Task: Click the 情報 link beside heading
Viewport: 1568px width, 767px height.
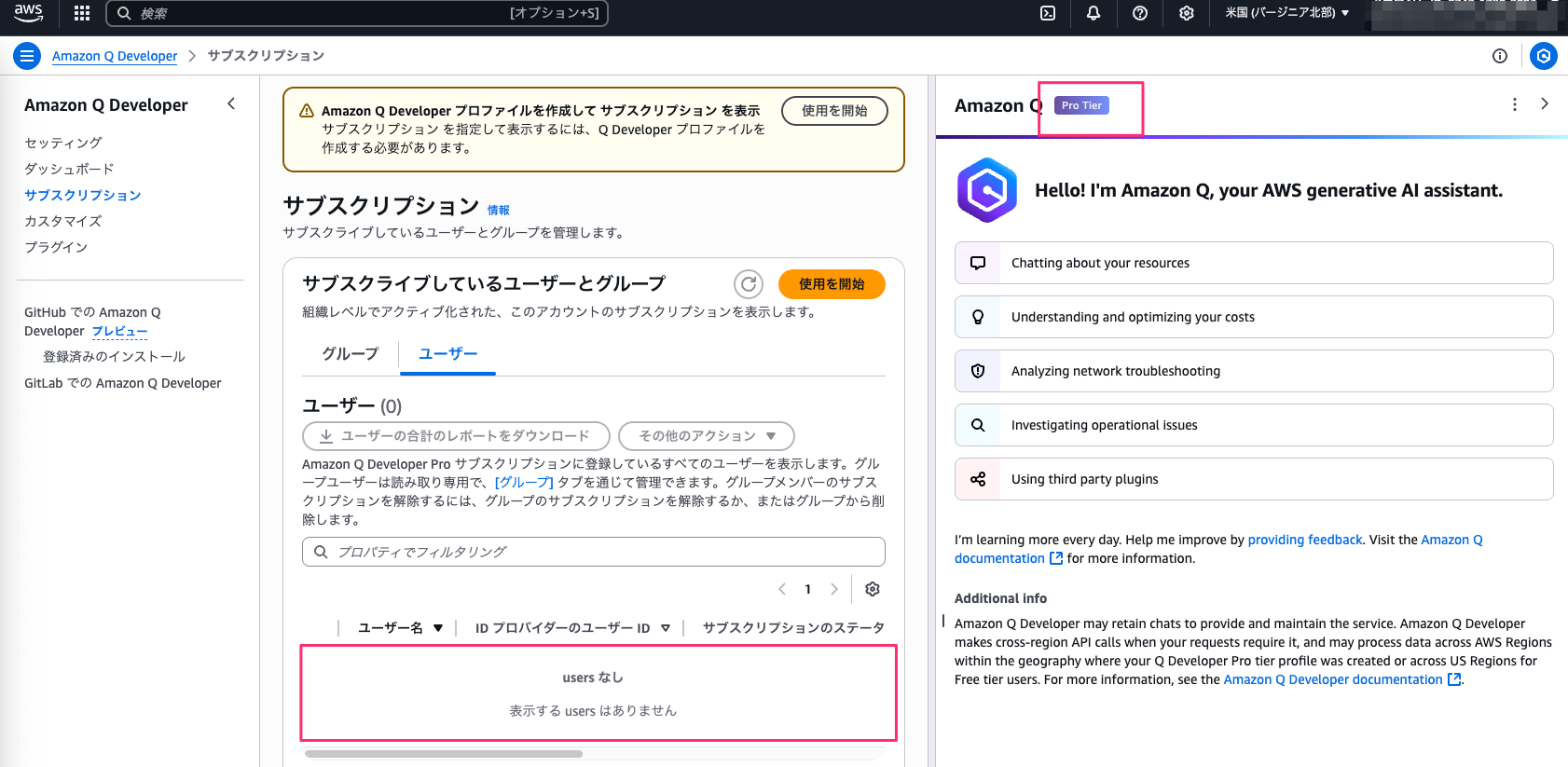Action: pyautogui.click(x=499, y=211)
